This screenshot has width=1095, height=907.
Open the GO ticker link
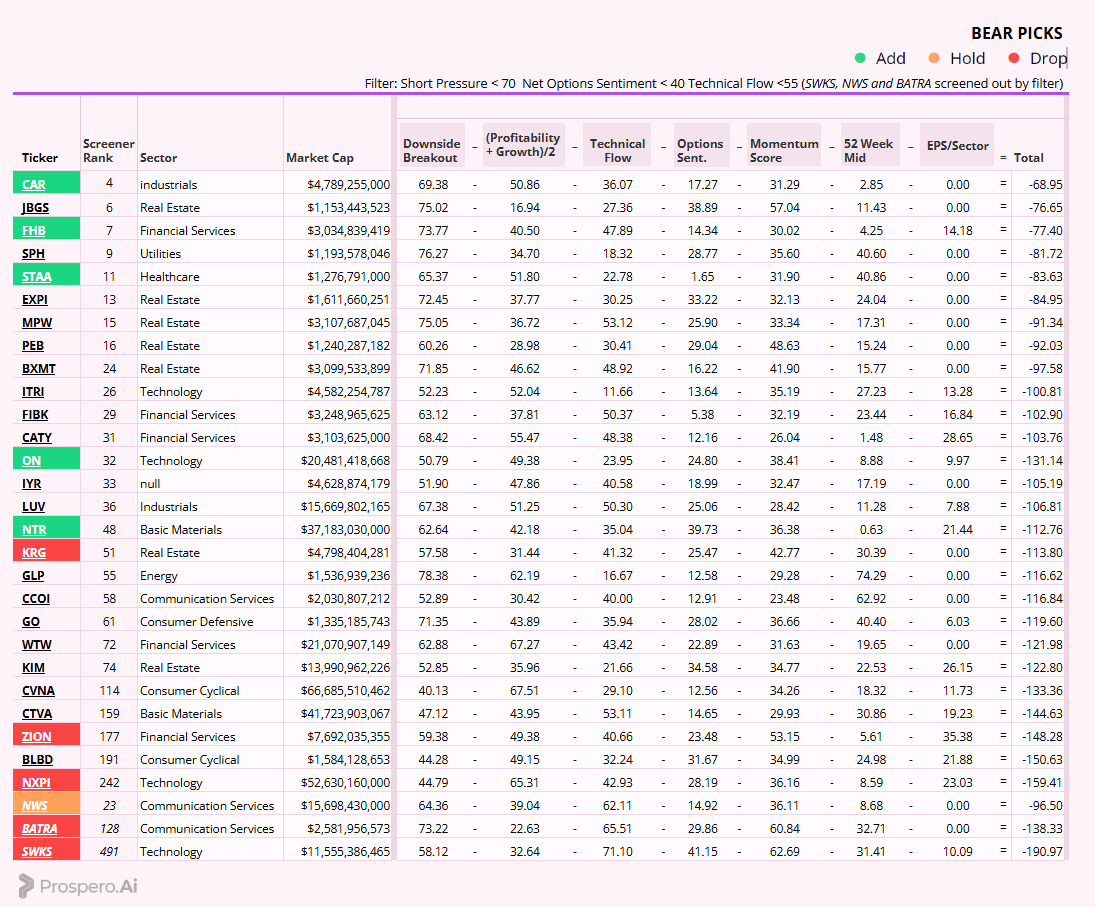[x=31, y=622]
